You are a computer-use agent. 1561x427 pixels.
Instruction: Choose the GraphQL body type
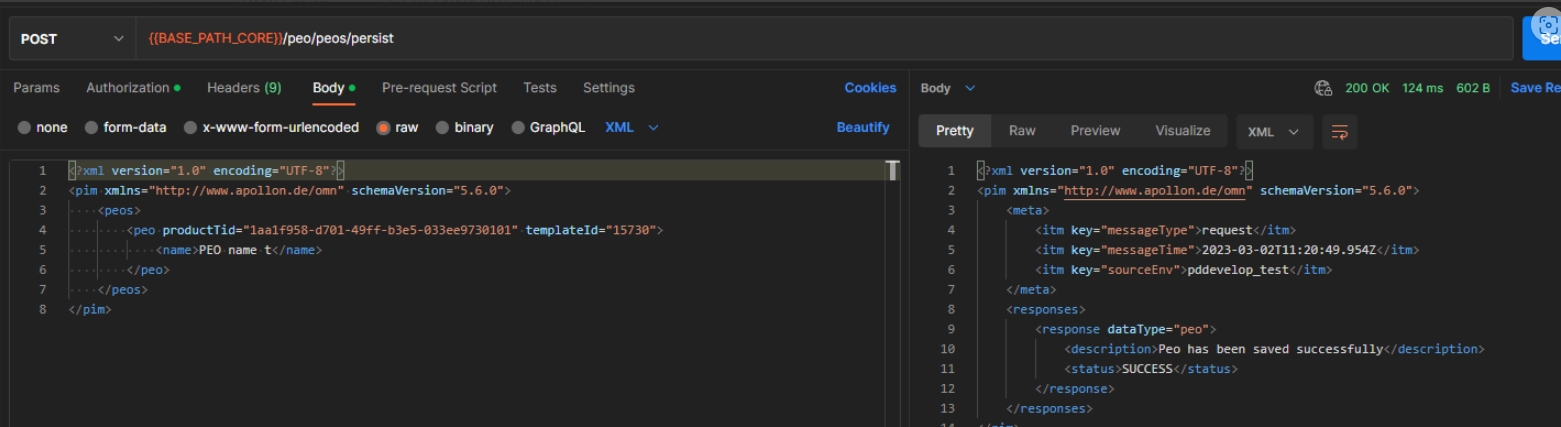point(518,127)
